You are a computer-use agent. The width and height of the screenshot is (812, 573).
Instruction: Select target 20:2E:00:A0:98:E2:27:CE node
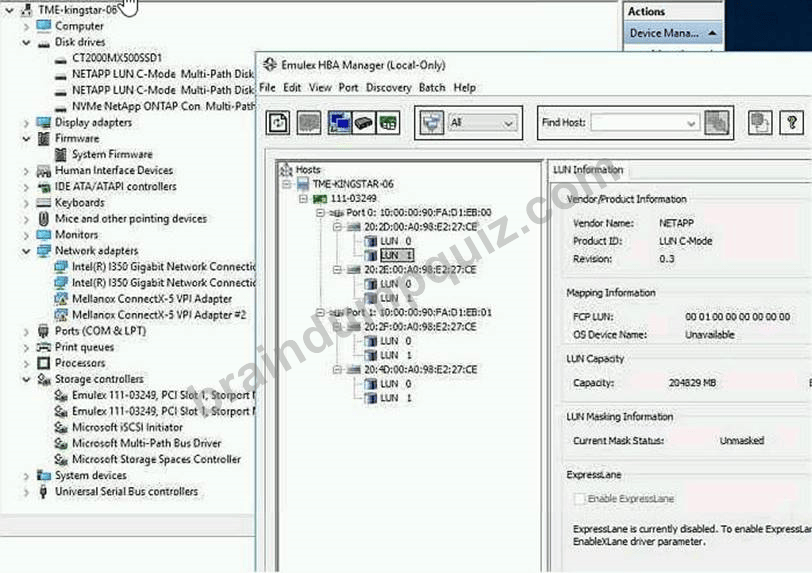click(x=420, y=269)
